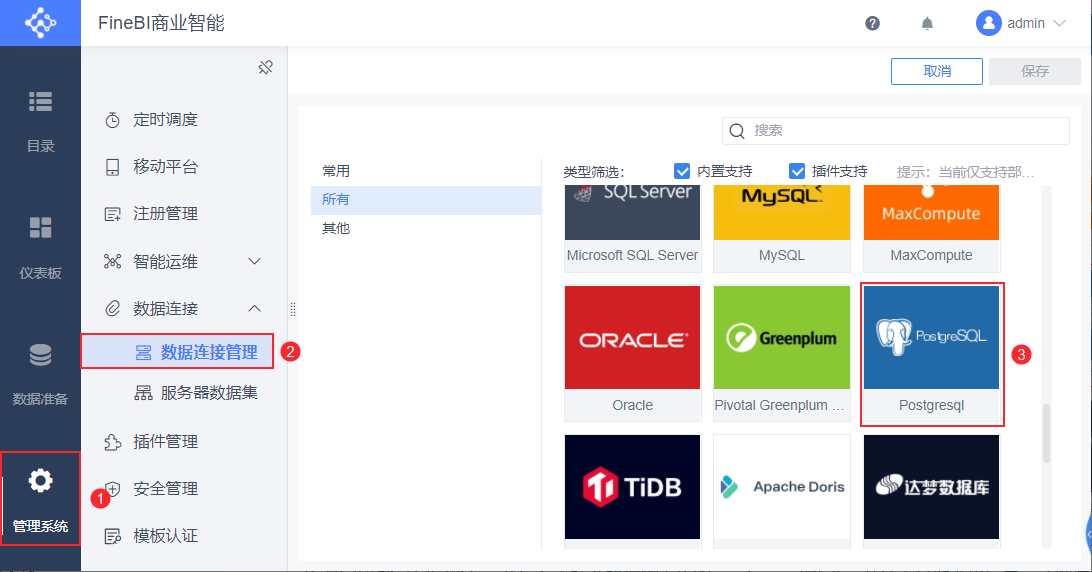Collapse the 数据连接 menu chevron
This screenshot has width=1092, height=572.
click(255, 308)
